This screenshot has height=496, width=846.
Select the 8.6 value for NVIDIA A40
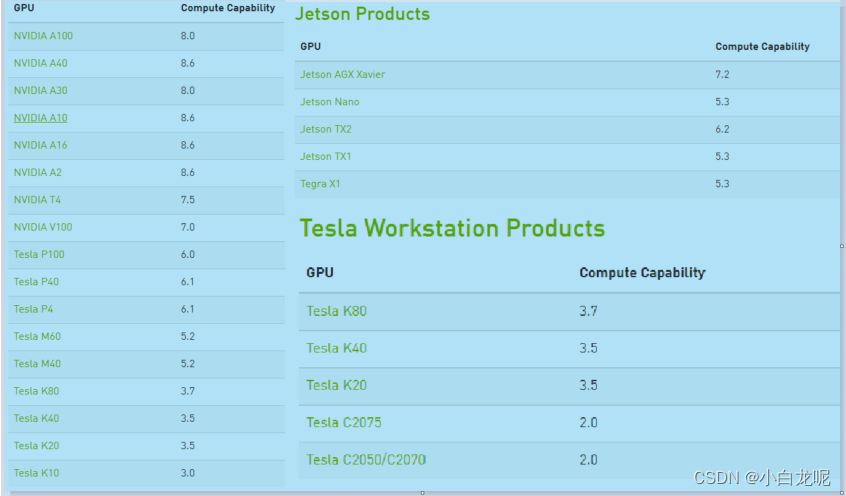click(x=188, y=63)
